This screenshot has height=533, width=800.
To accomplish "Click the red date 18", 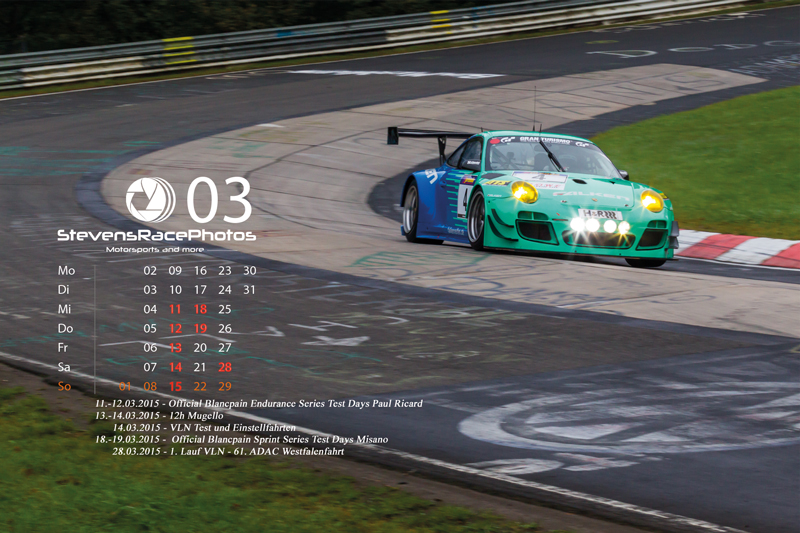I will [x=200, y=309].
